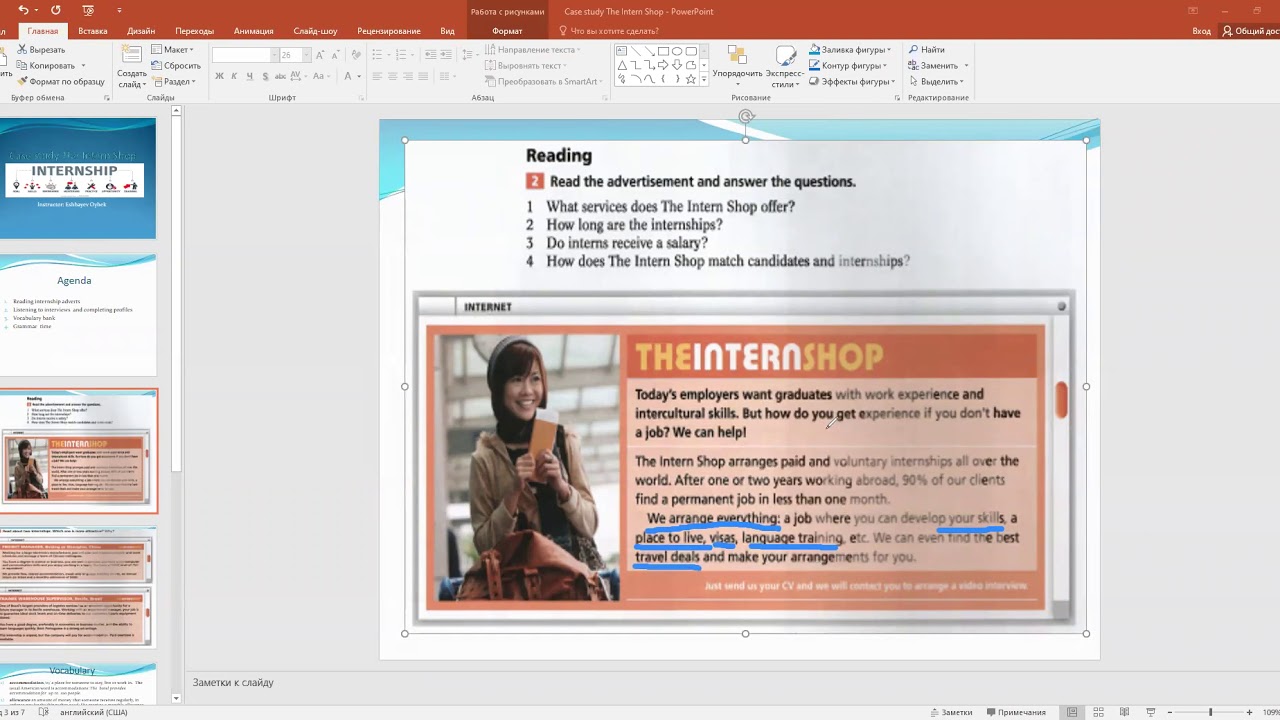Open Эффекты фигуры shape effects menu
Screen dimensions: 1280x720
pyautogui.click(x=852, y=81)
